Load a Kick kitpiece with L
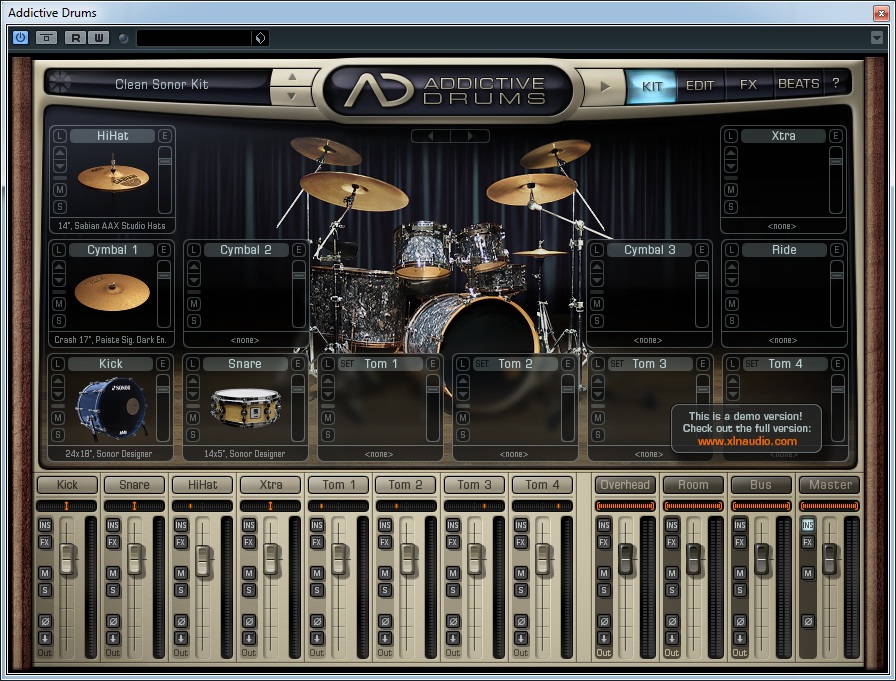 point(58,364)
